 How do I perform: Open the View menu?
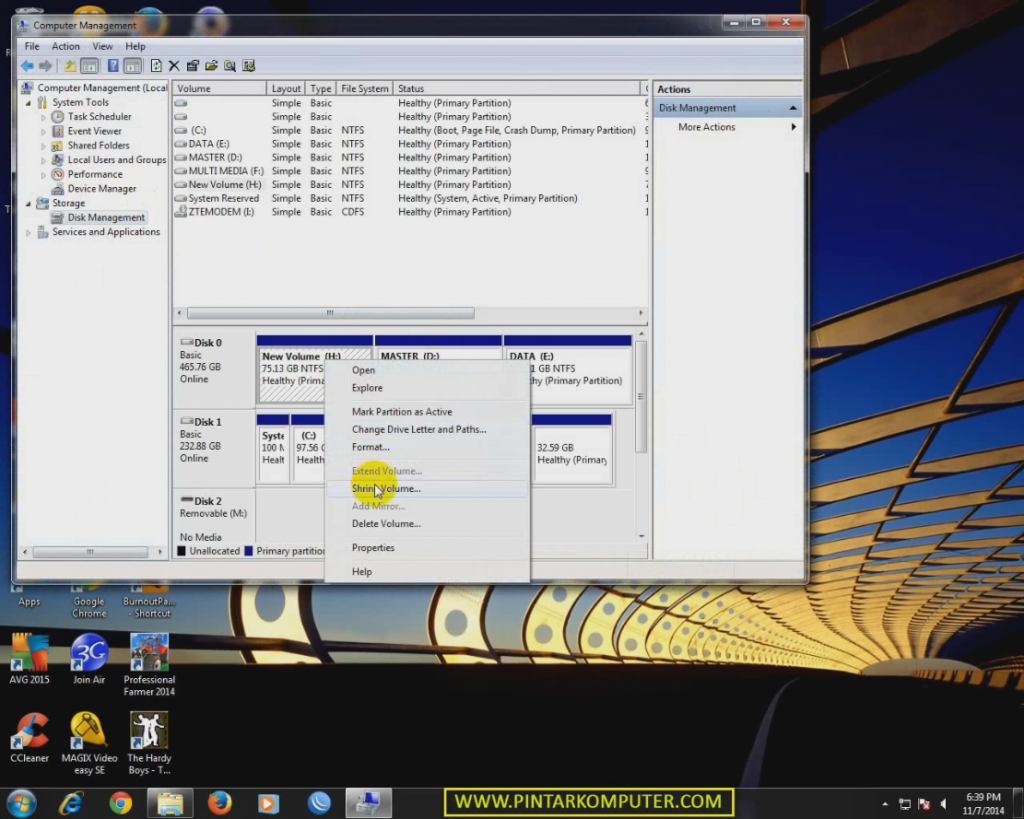[102, 46]
